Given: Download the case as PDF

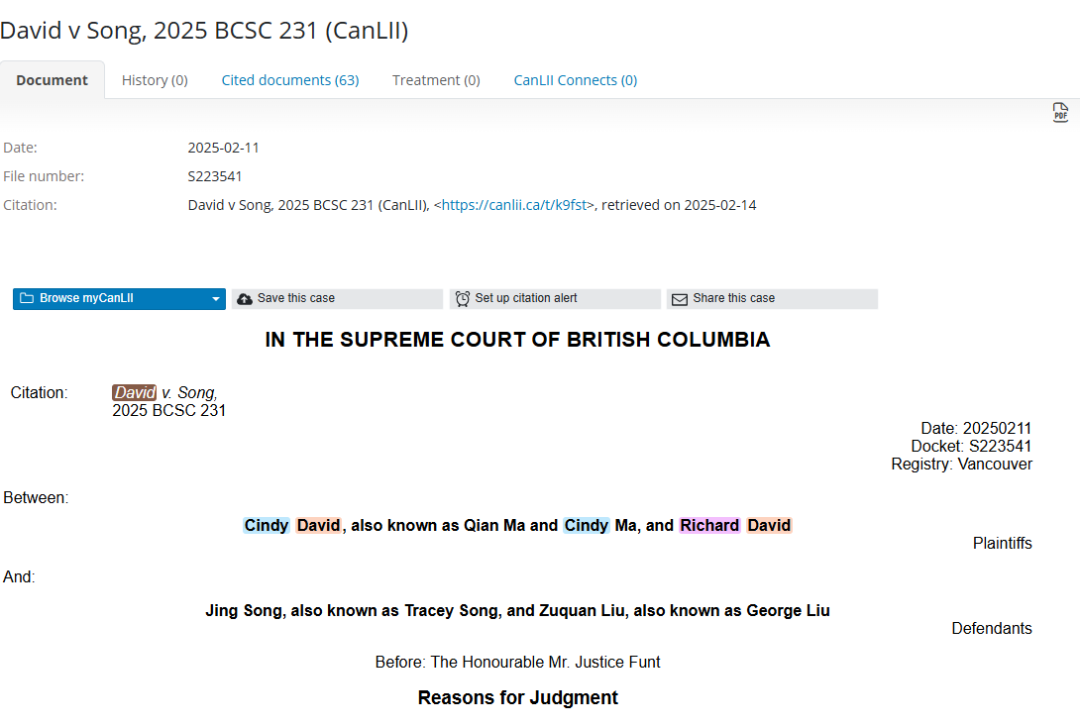Looking at the screenshot, I should point(1060,113).
